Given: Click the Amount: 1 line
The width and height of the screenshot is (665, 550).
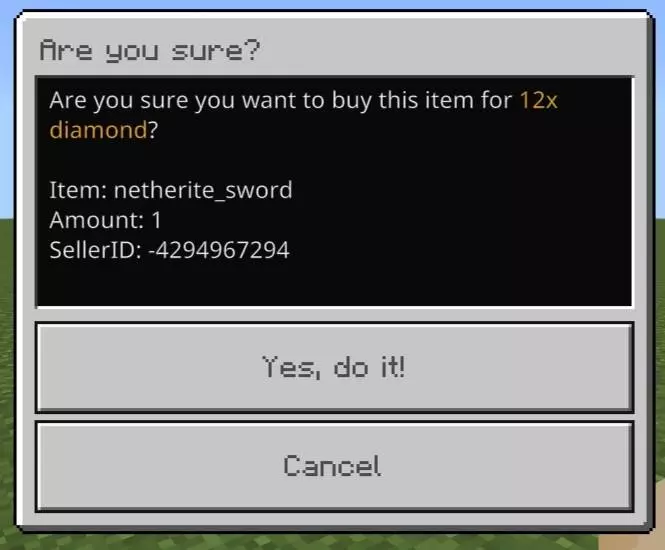Looking at the screenshot, I should click(x=105, y=220).
